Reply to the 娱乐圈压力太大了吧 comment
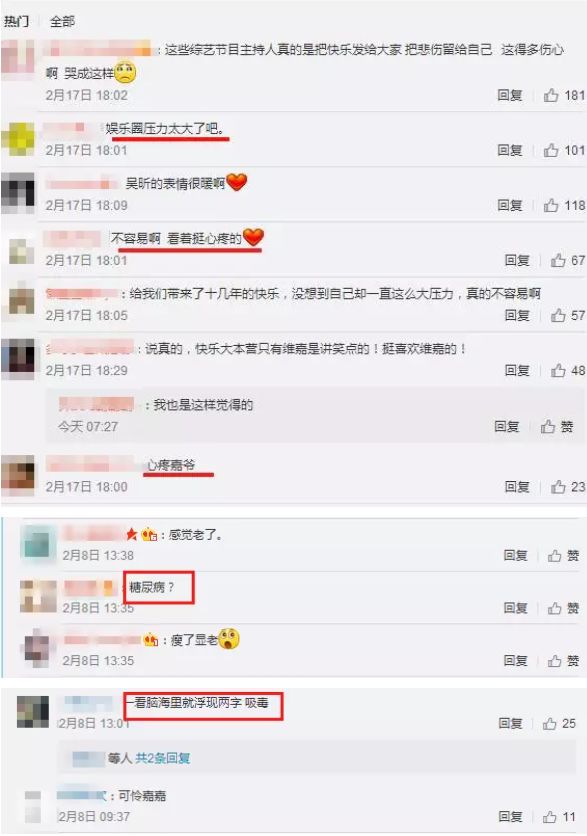This screenshot has height=836, width=587. click(510, 150)
